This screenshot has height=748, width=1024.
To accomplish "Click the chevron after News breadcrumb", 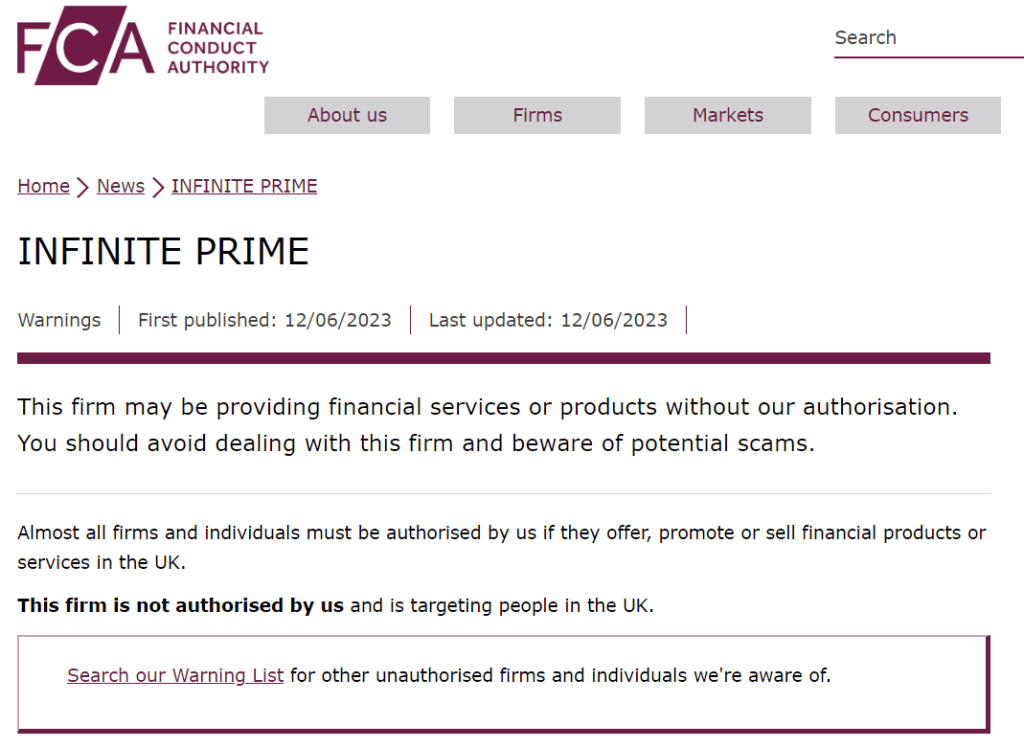I will coord(156,186).
